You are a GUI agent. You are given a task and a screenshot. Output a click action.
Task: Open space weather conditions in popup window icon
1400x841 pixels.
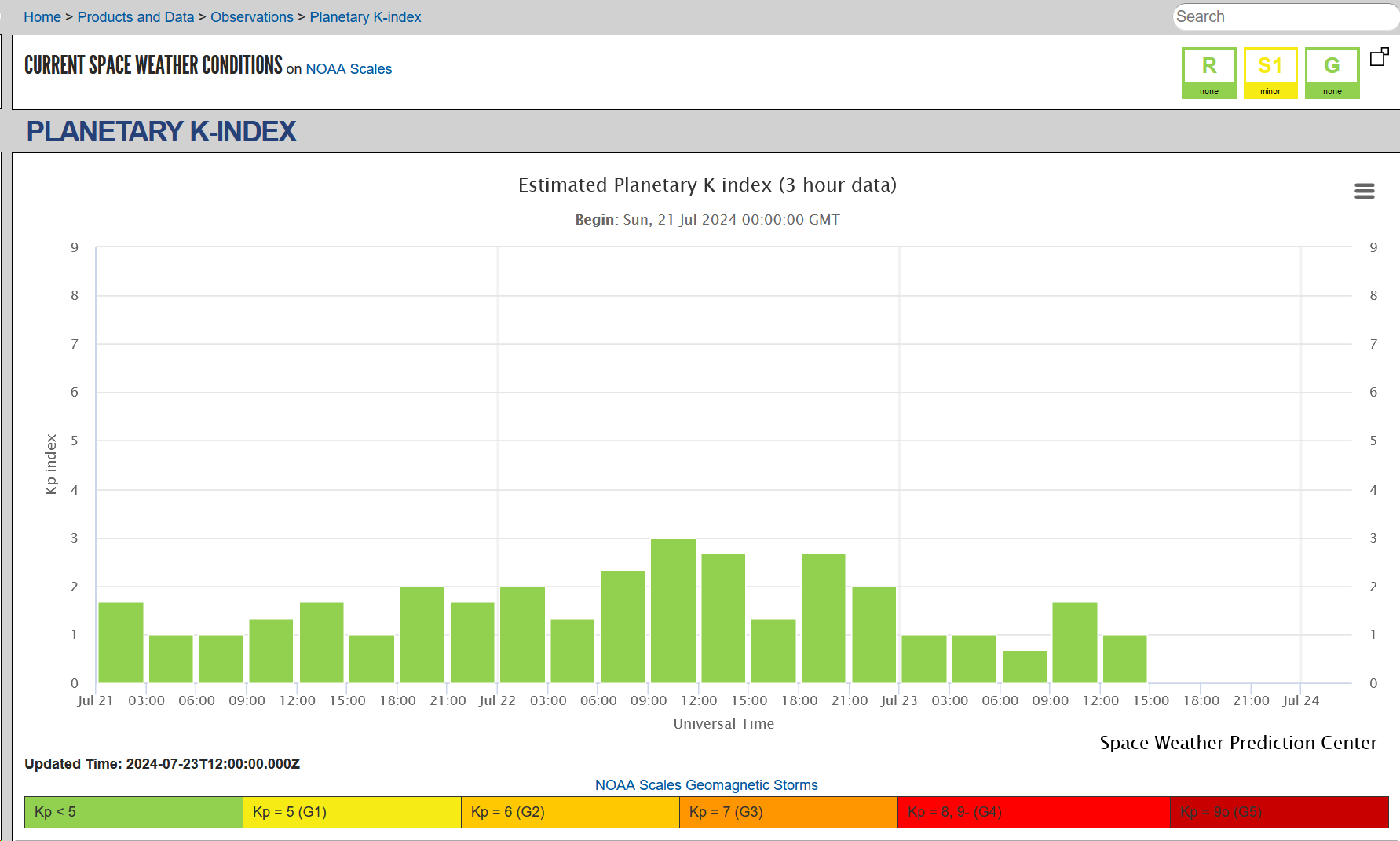pyautogui.click(x=1380, y=57)
